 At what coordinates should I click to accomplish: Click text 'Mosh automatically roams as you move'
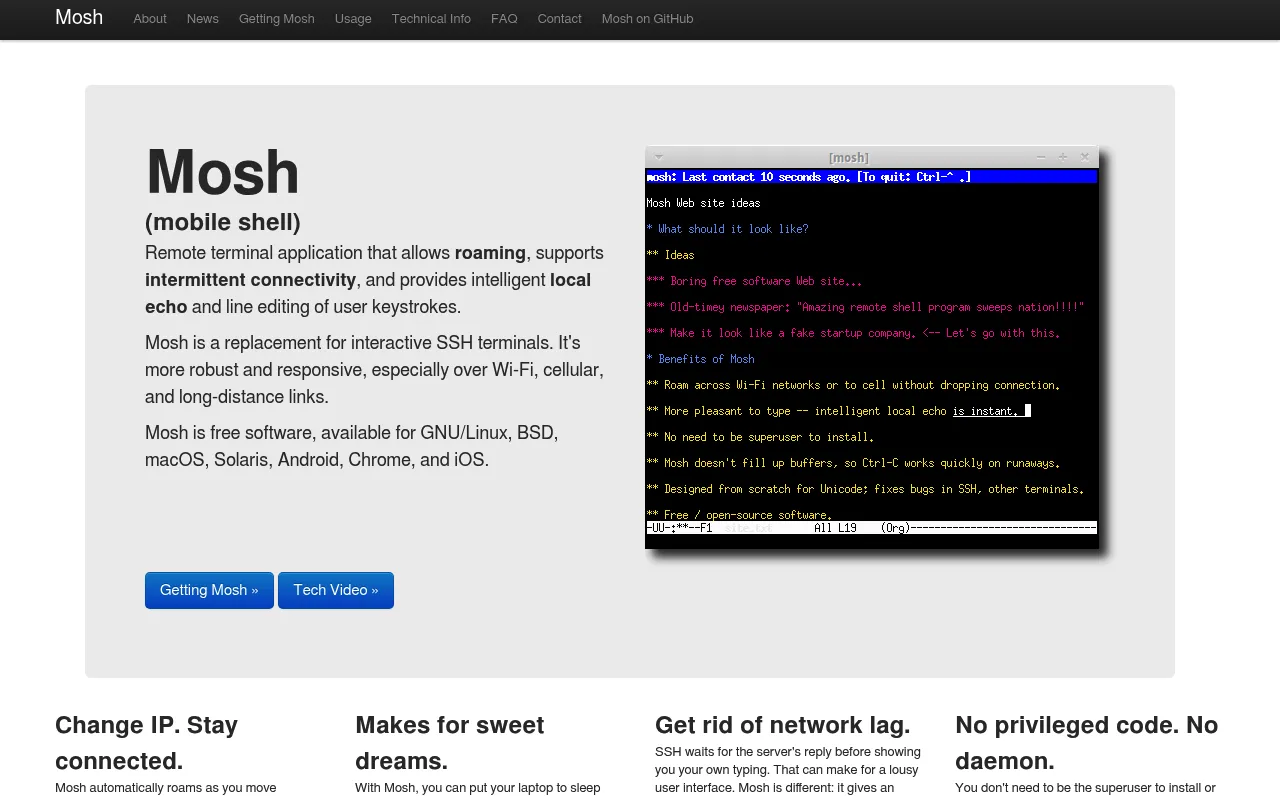[165, 788]
